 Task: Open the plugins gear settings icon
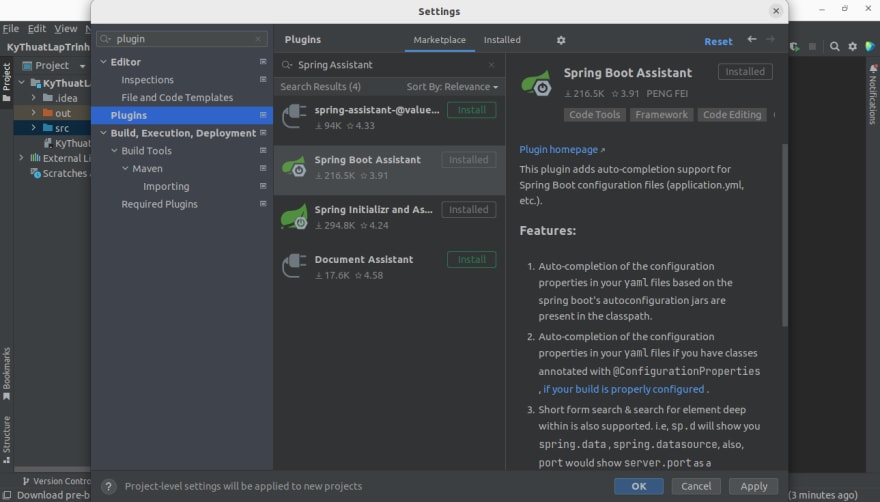(x=561, y=40)
